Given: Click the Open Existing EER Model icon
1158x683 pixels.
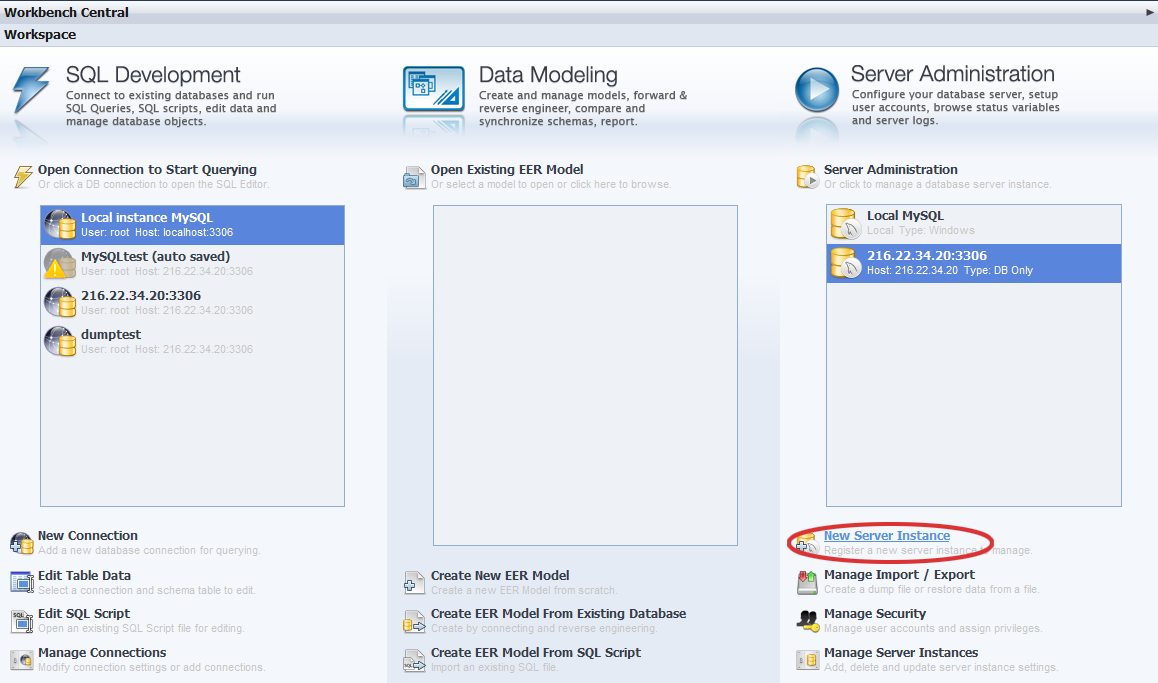Looking at the screenshot, I should (414, 177).
